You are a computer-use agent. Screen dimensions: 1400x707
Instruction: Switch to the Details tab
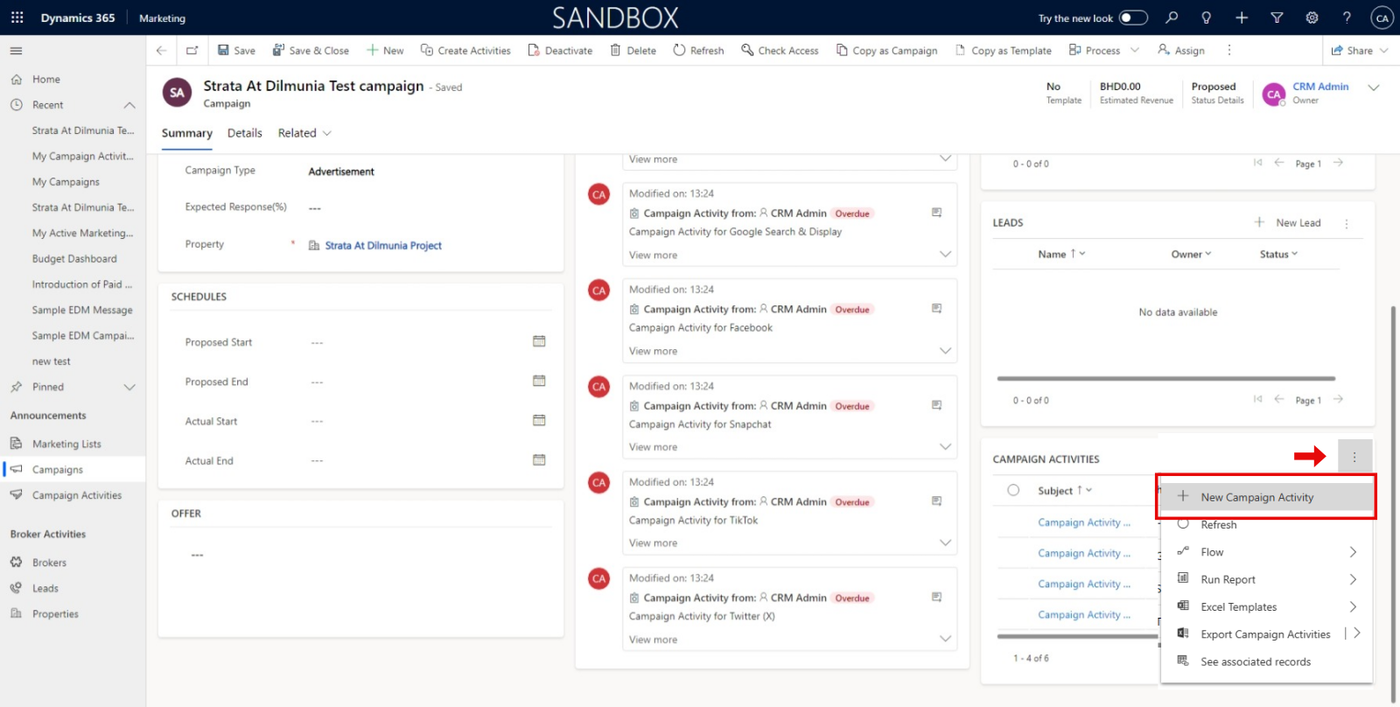coord(244,133)
